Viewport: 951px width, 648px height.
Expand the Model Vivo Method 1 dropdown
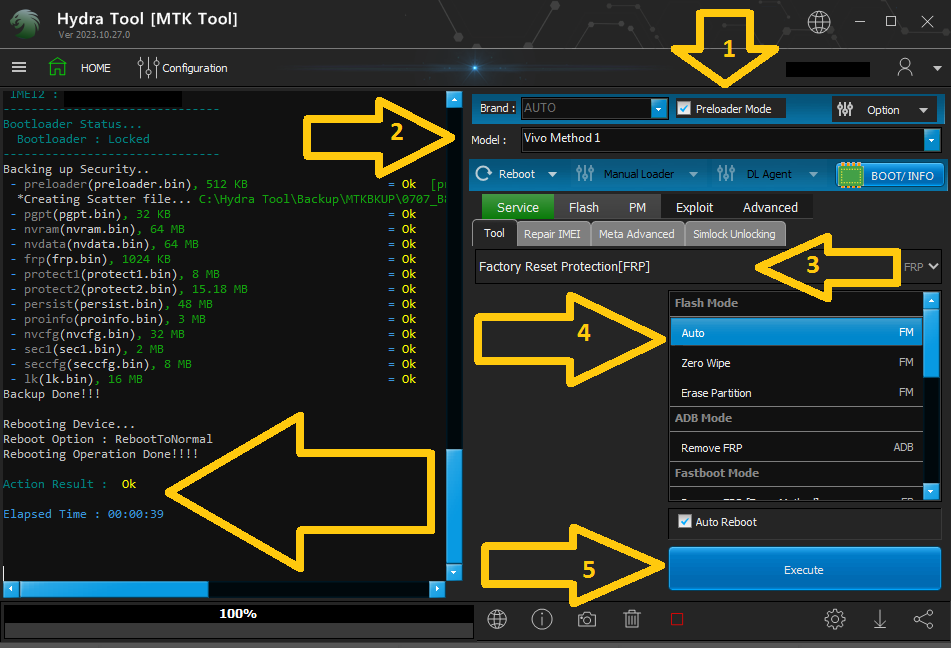tap(932, 140)
